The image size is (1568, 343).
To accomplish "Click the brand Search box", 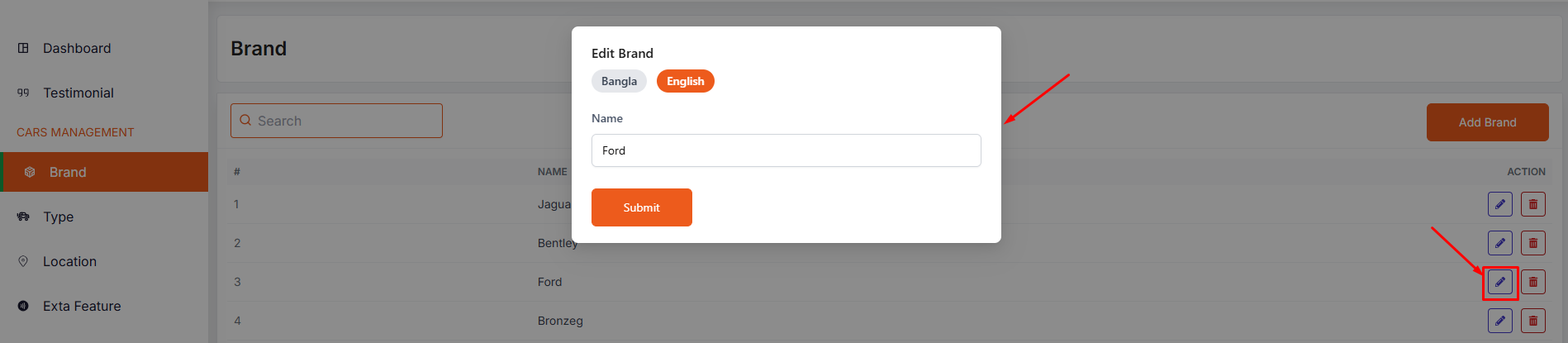I will coord(336,121).
